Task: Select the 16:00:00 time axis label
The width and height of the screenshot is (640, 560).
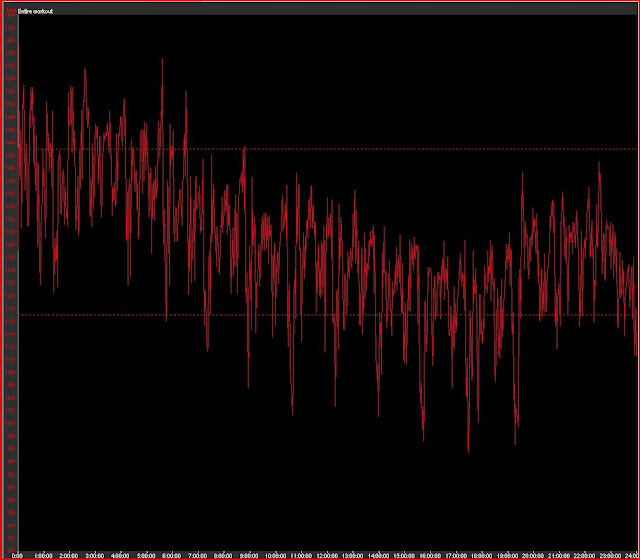Action: 430,556
